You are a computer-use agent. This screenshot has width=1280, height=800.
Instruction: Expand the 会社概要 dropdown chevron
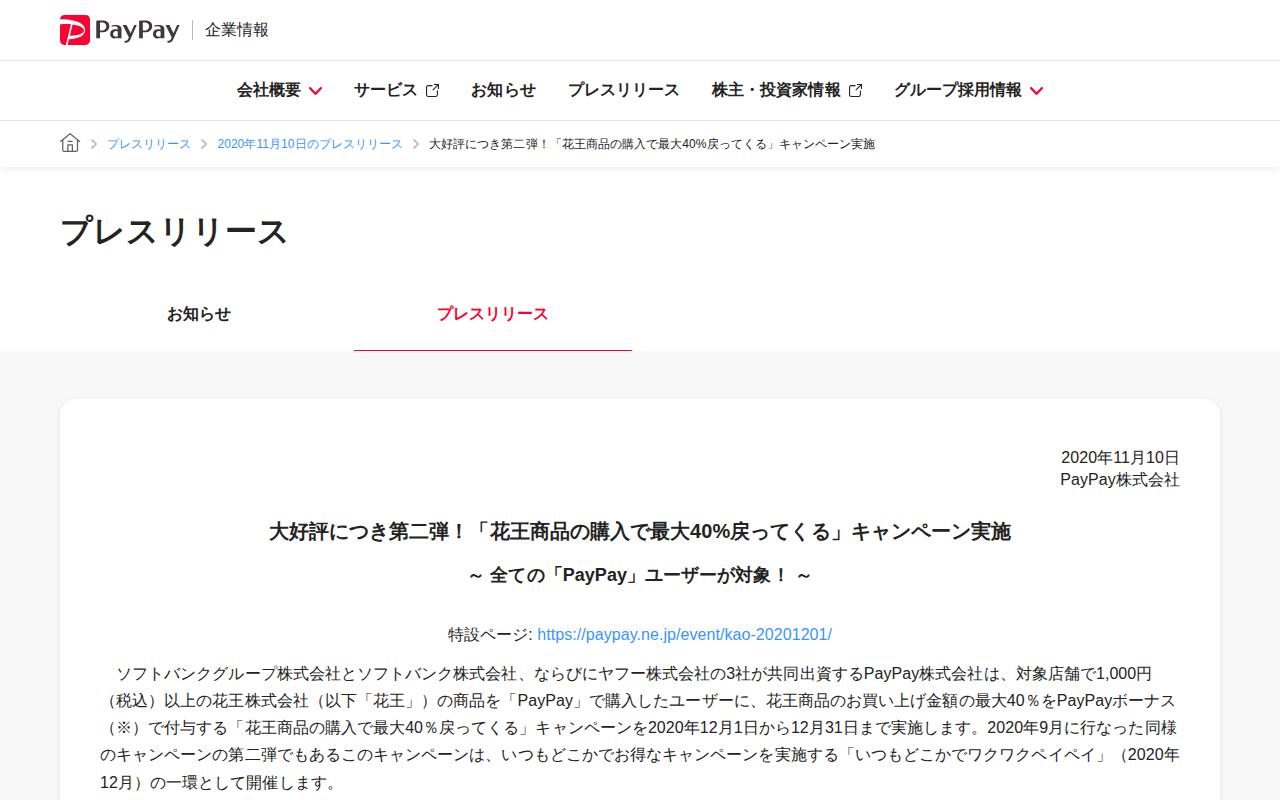click(315, 91)
